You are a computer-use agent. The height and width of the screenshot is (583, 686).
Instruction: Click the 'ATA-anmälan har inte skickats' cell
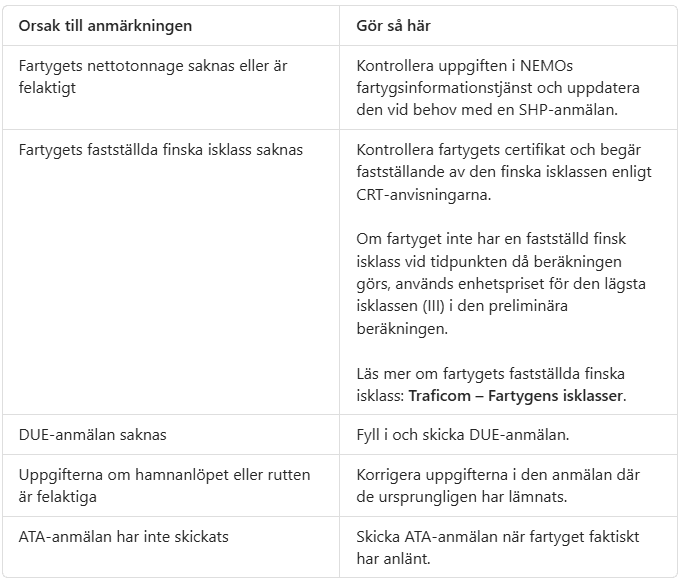pyautogui.click(x=171, y=548)
